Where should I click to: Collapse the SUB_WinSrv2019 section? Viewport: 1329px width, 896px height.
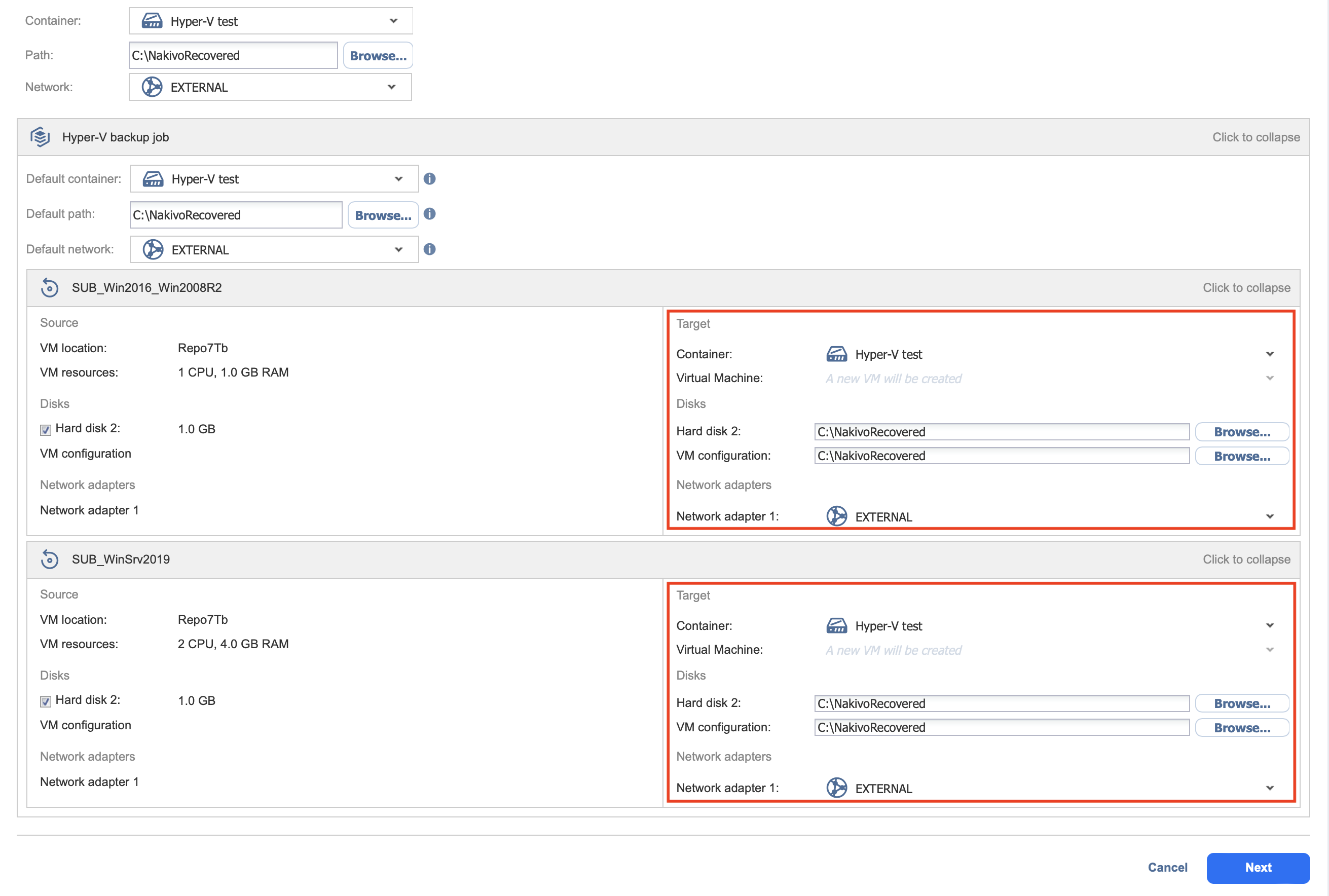coord(1246,559)
